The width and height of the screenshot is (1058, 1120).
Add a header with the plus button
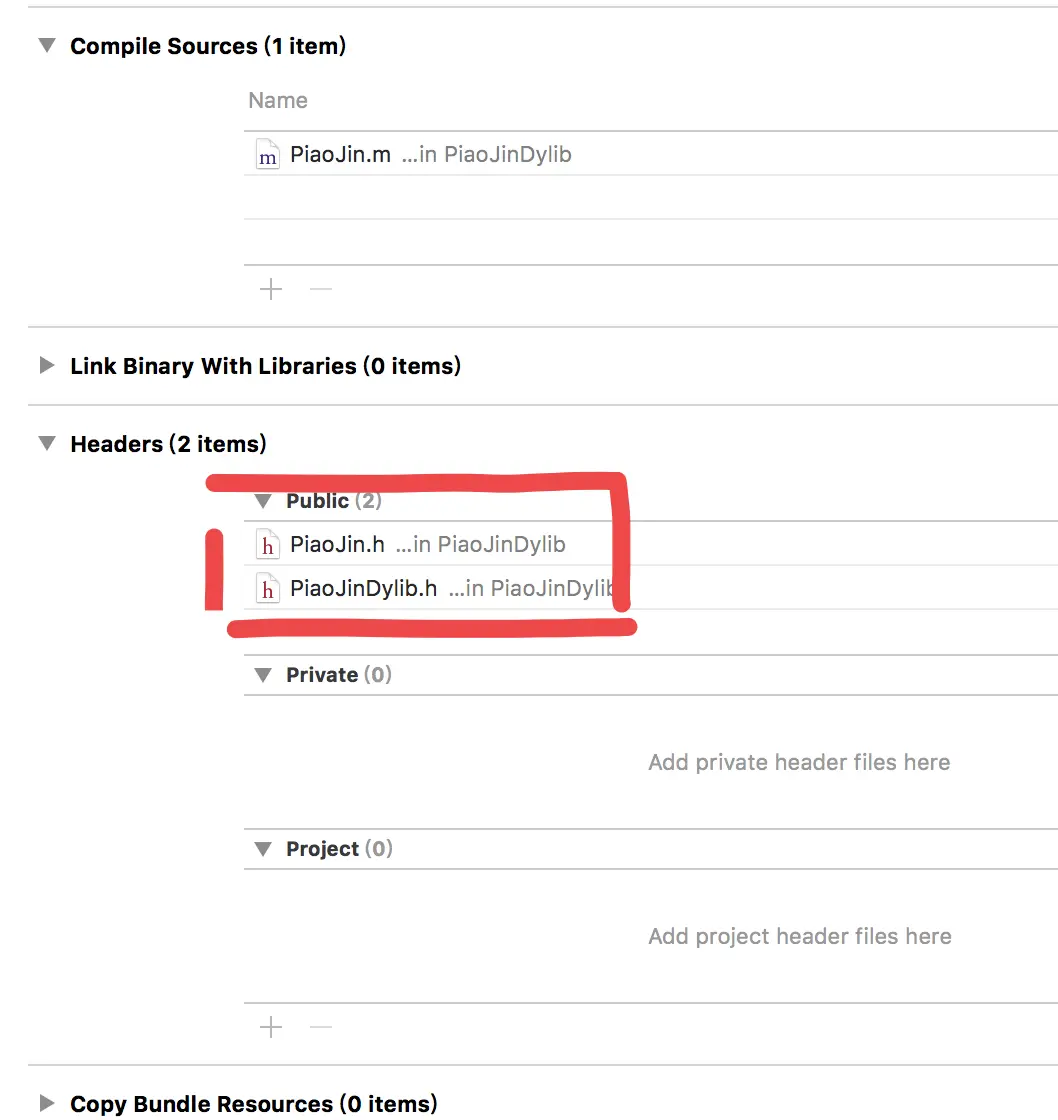point(271,1028)
